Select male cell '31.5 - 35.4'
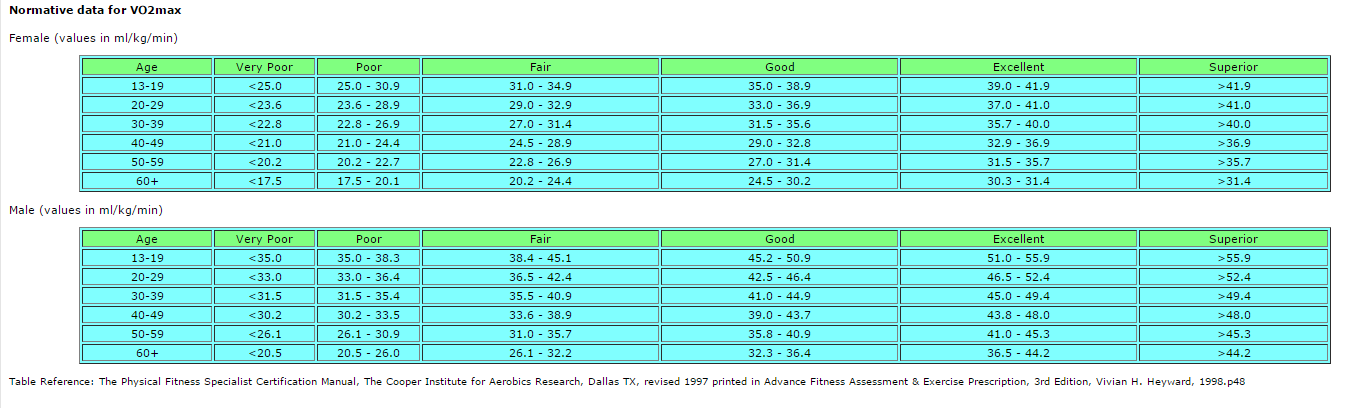Image resolution: width=1367 pixels, height=408 pixels. [x=369, y=296]
